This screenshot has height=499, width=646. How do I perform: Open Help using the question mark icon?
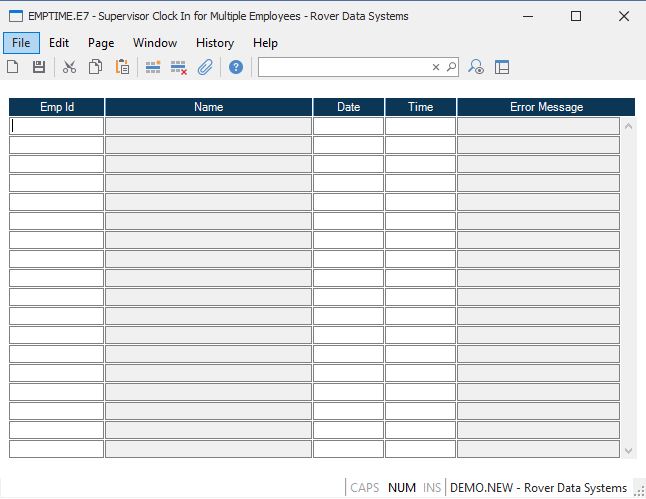click(236, 67)
